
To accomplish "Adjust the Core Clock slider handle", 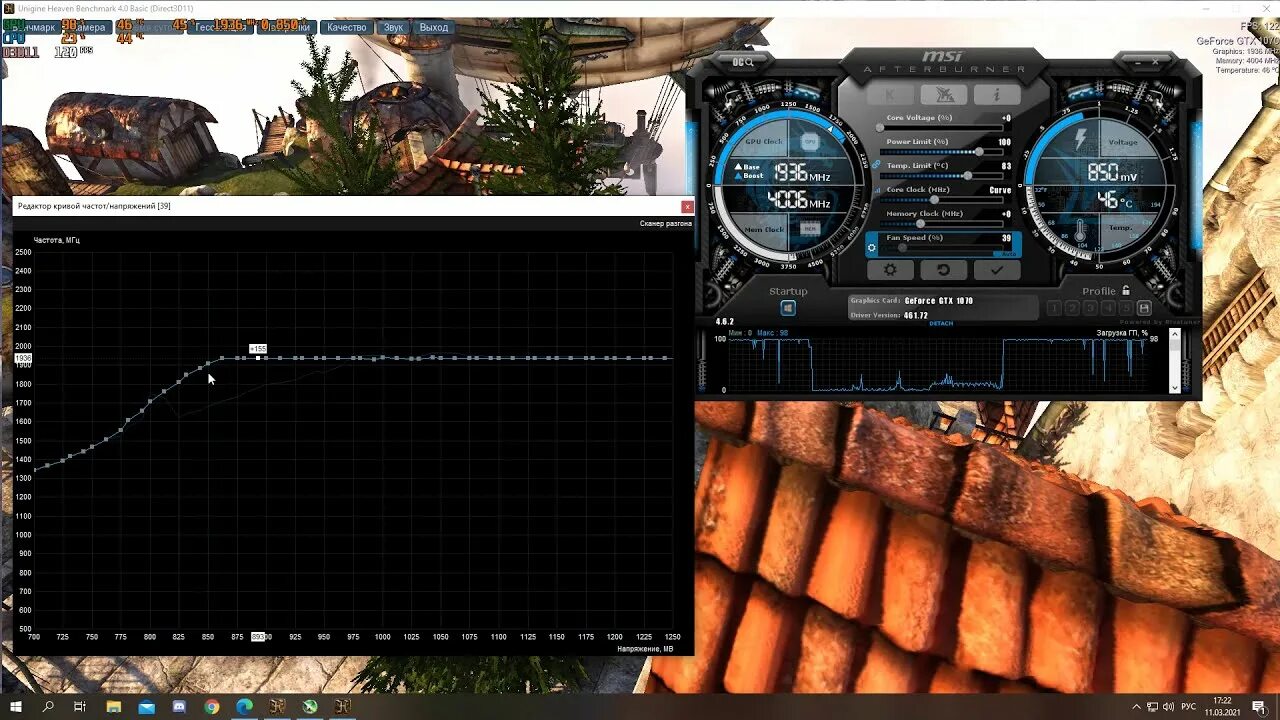I will pos(935,200).
